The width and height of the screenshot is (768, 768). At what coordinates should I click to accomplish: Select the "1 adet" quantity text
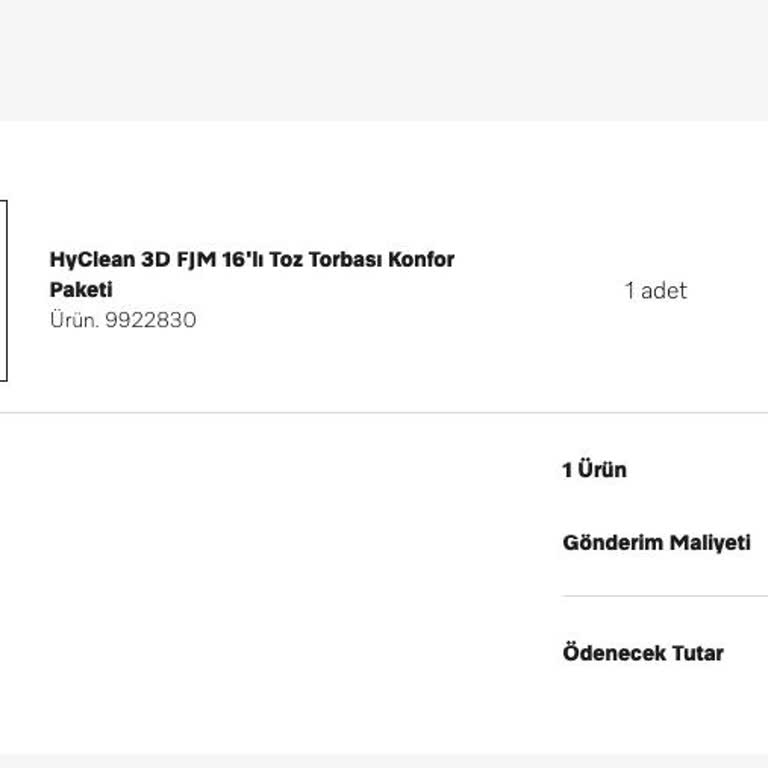(655, 291)
